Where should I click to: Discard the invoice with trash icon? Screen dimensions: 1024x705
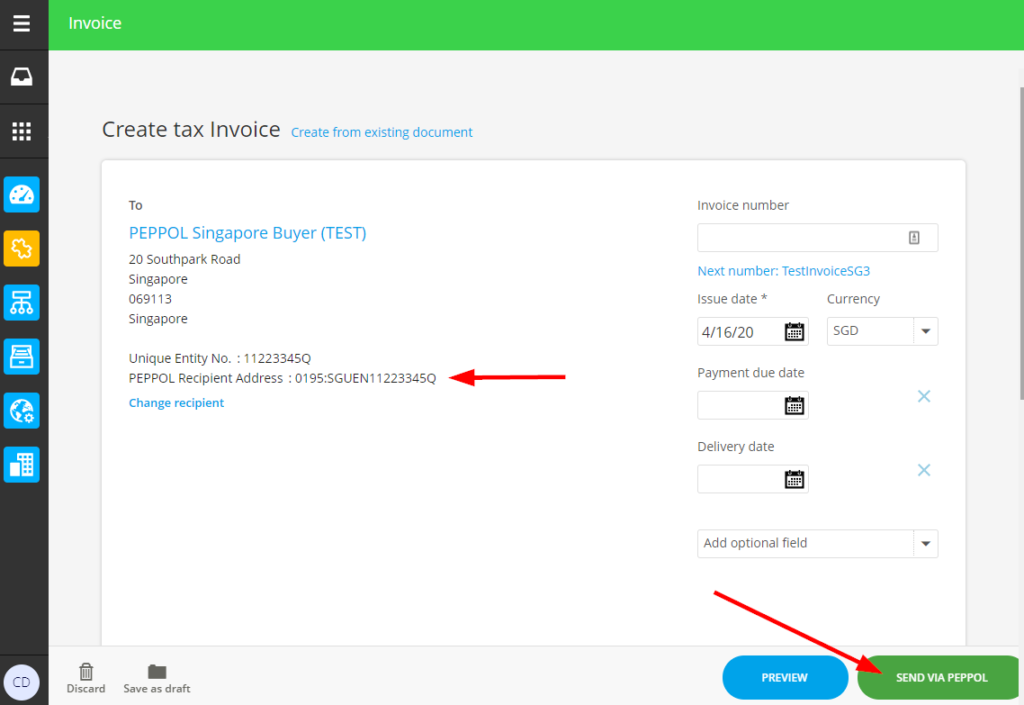(x=86, y=679)
